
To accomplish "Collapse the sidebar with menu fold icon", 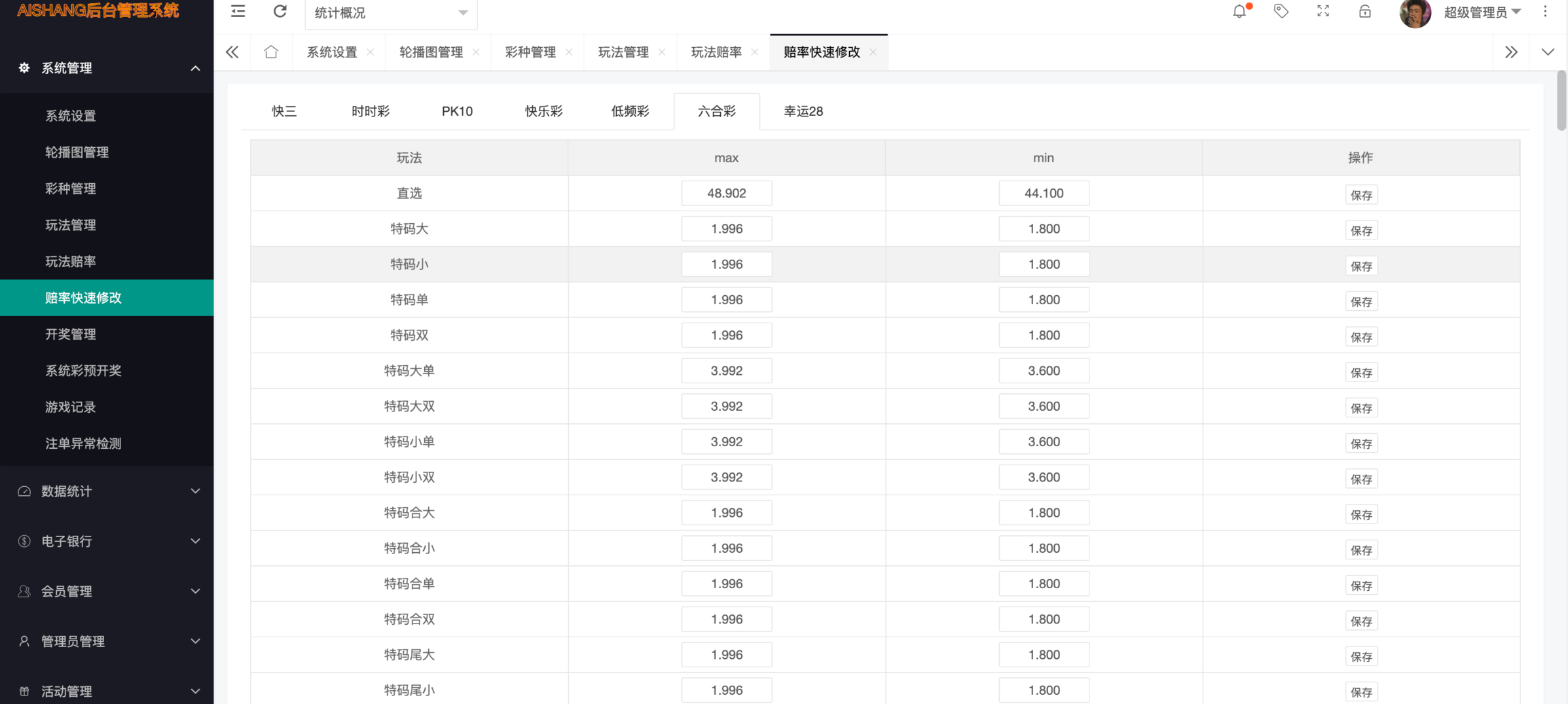I will [x=238, y=12].
